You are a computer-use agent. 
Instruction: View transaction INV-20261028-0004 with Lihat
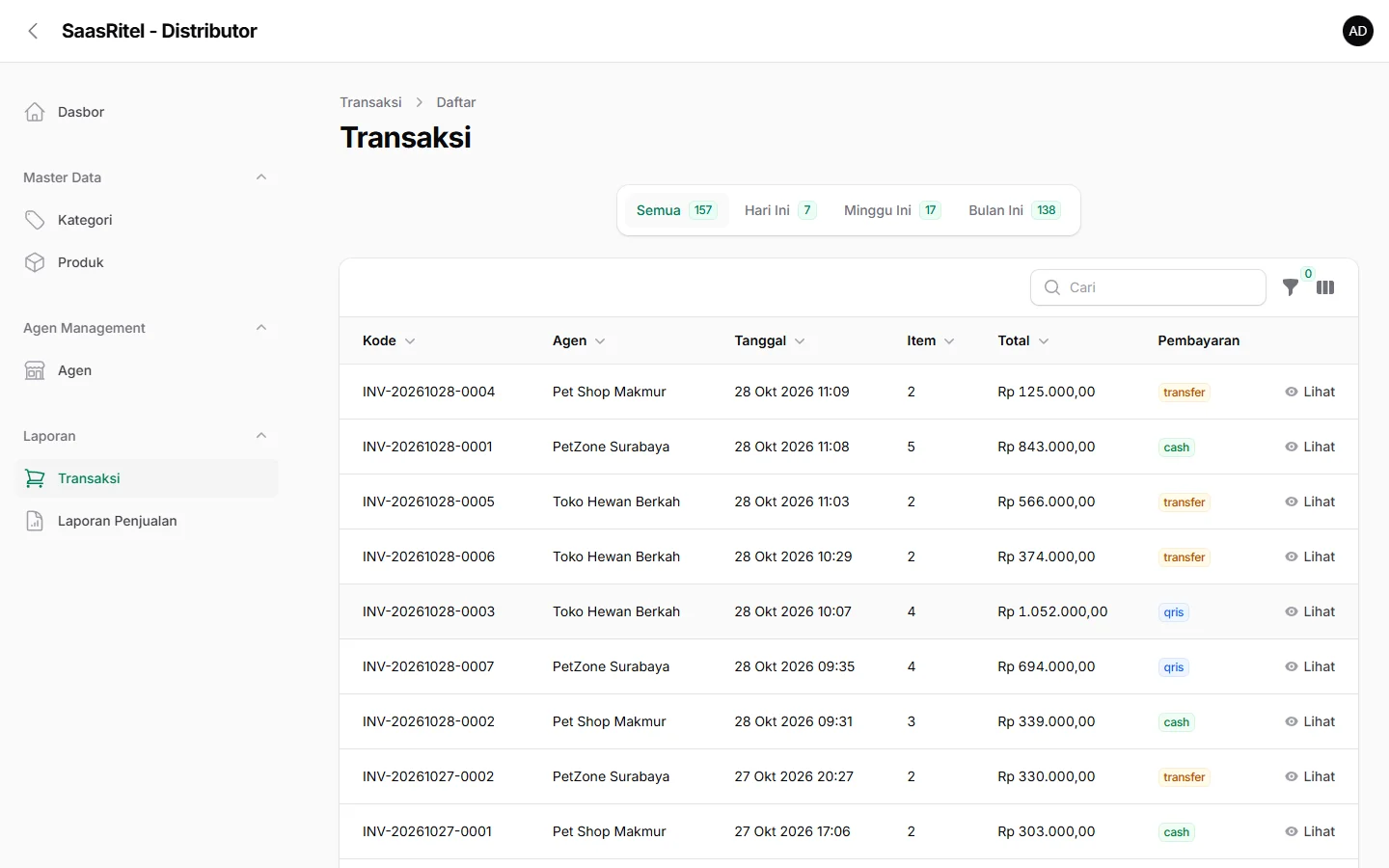point(1310,392)
